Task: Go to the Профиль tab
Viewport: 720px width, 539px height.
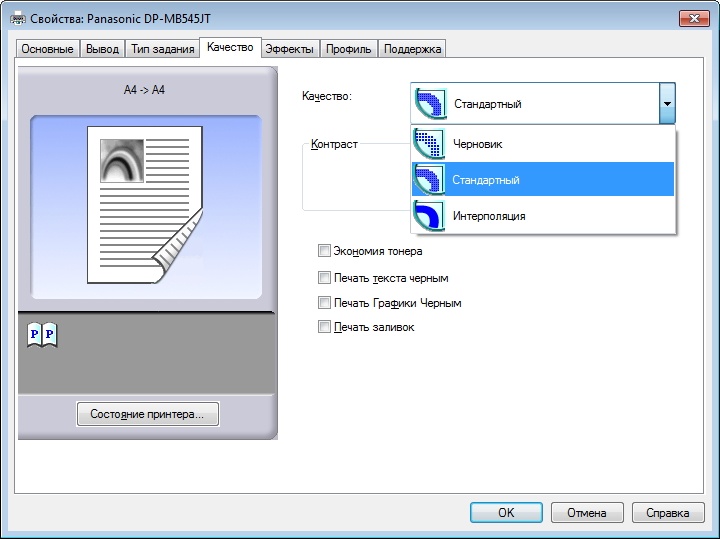Action: pos(349,49)
